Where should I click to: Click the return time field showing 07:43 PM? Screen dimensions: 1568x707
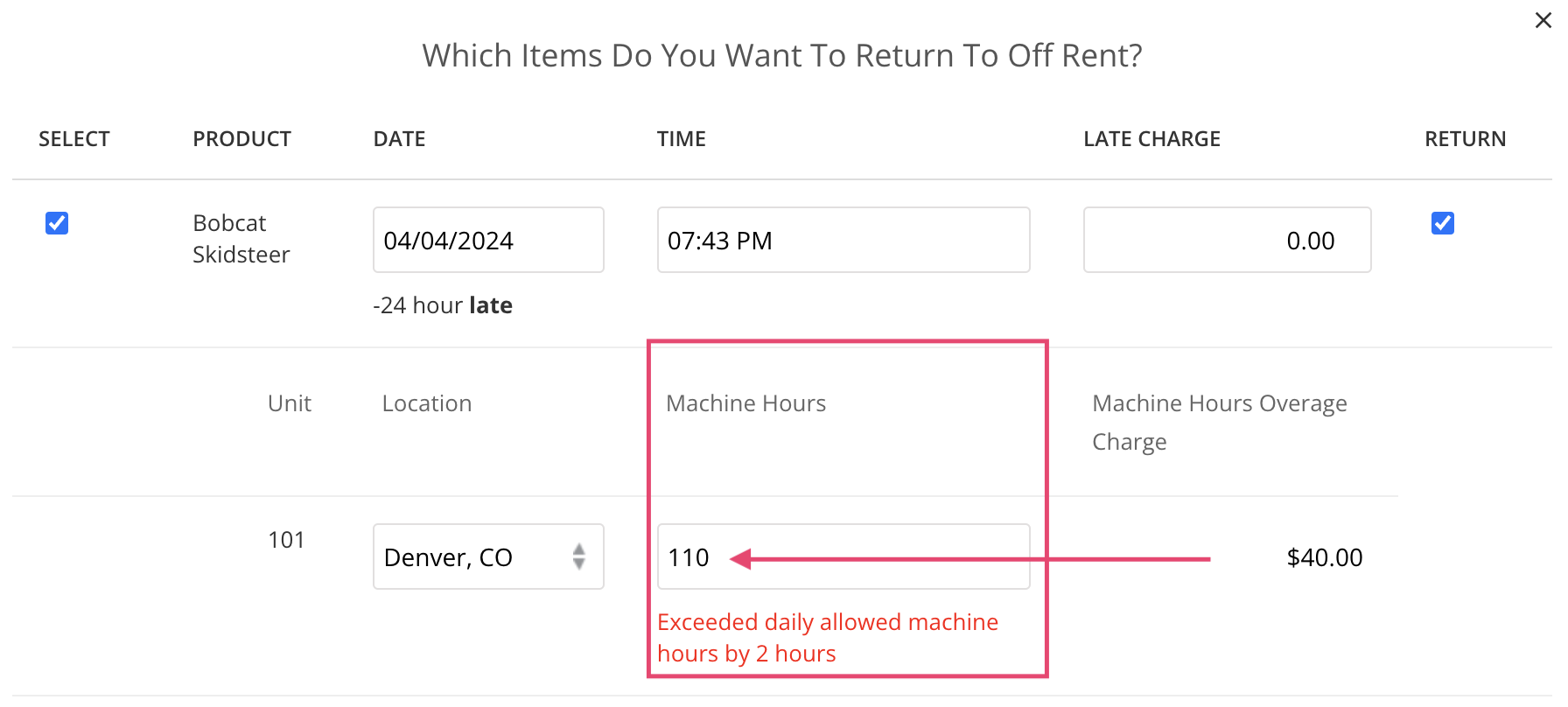[x=843, y=240]
